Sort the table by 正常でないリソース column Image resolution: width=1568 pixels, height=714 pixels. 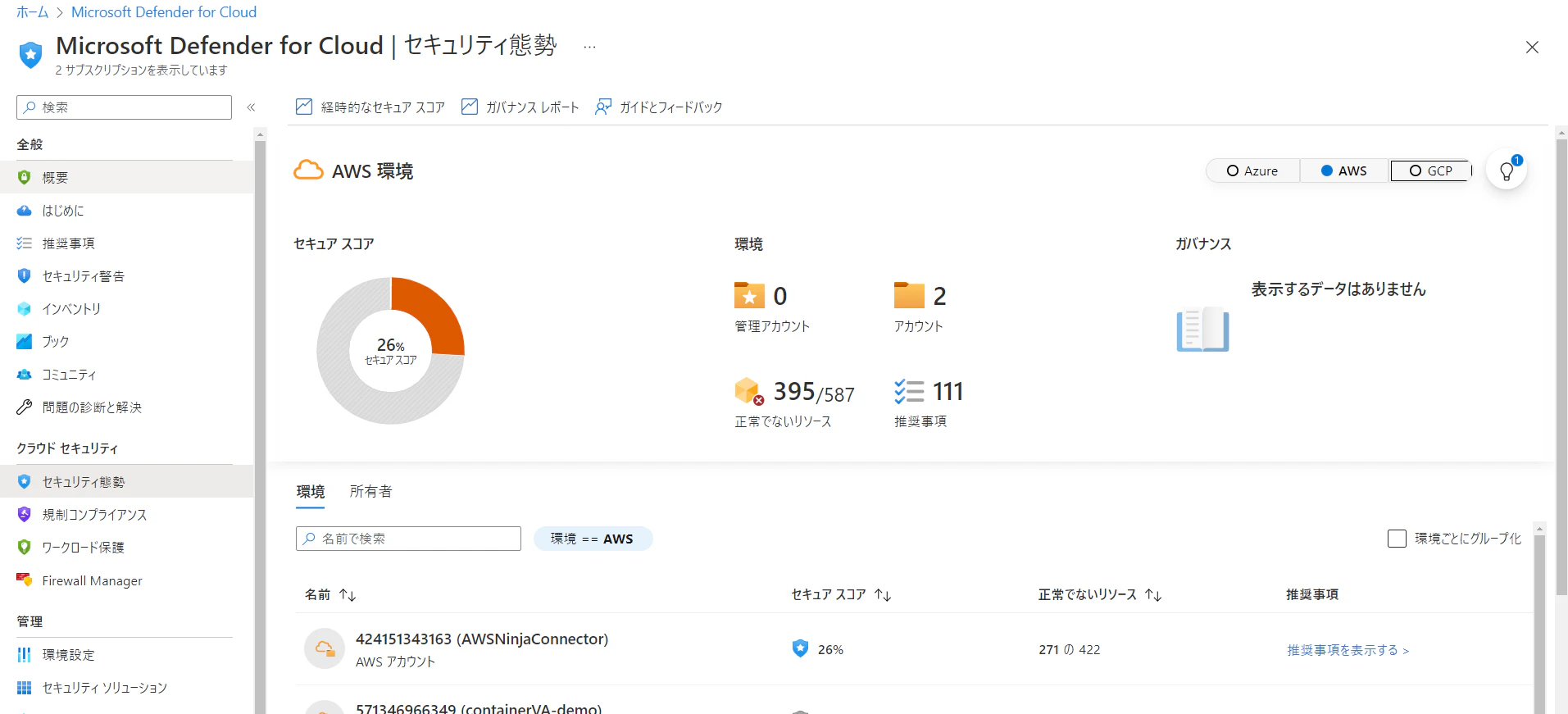(x=1100, y=594)
